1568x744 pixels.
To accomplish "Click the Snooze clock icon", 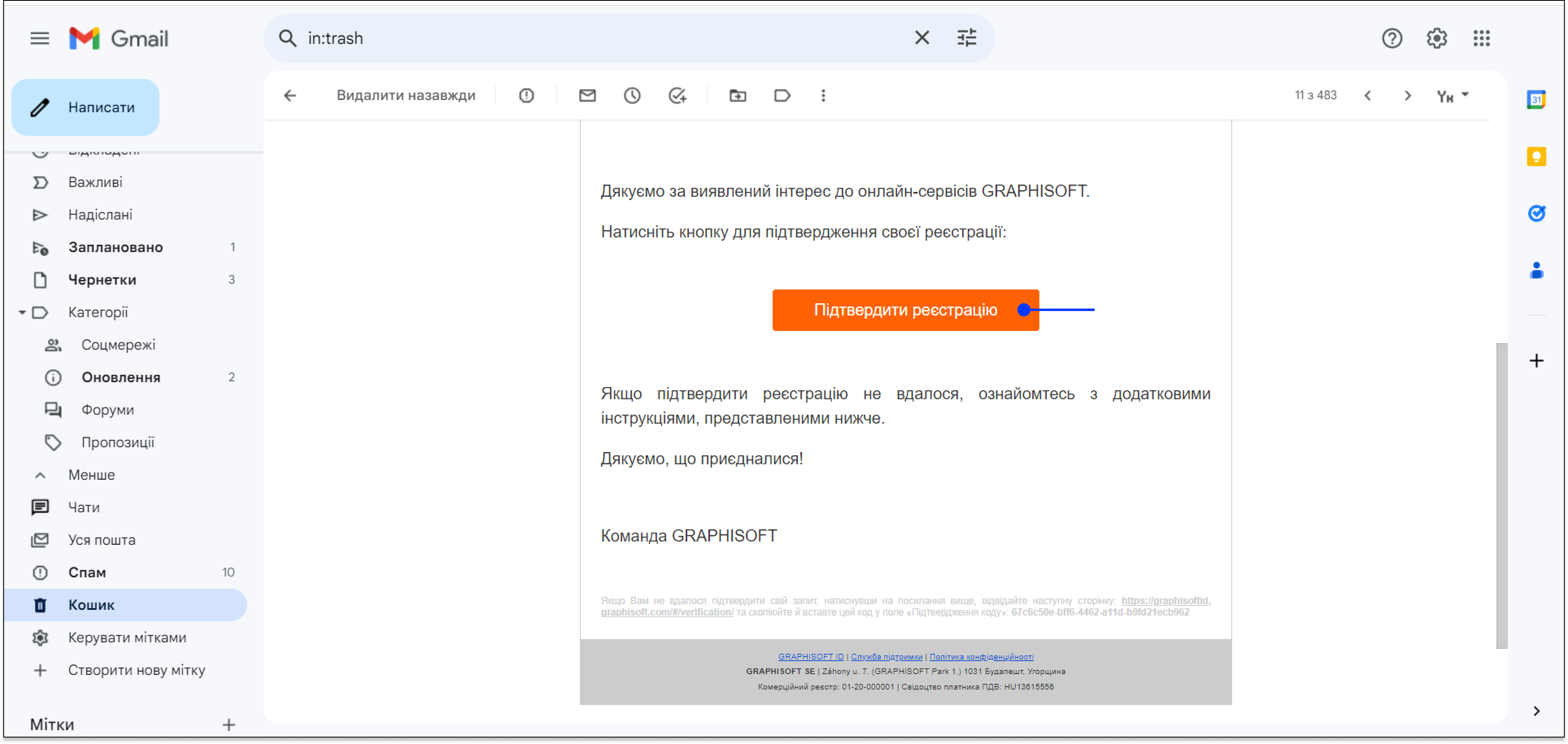I will click(x=632, y=96).
